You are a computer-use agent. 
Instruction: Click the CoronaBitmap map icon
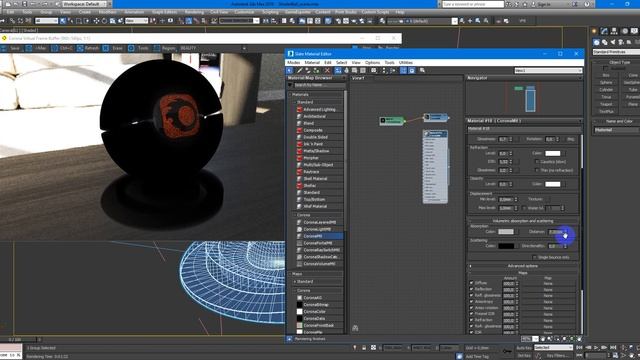click(299, 305)
